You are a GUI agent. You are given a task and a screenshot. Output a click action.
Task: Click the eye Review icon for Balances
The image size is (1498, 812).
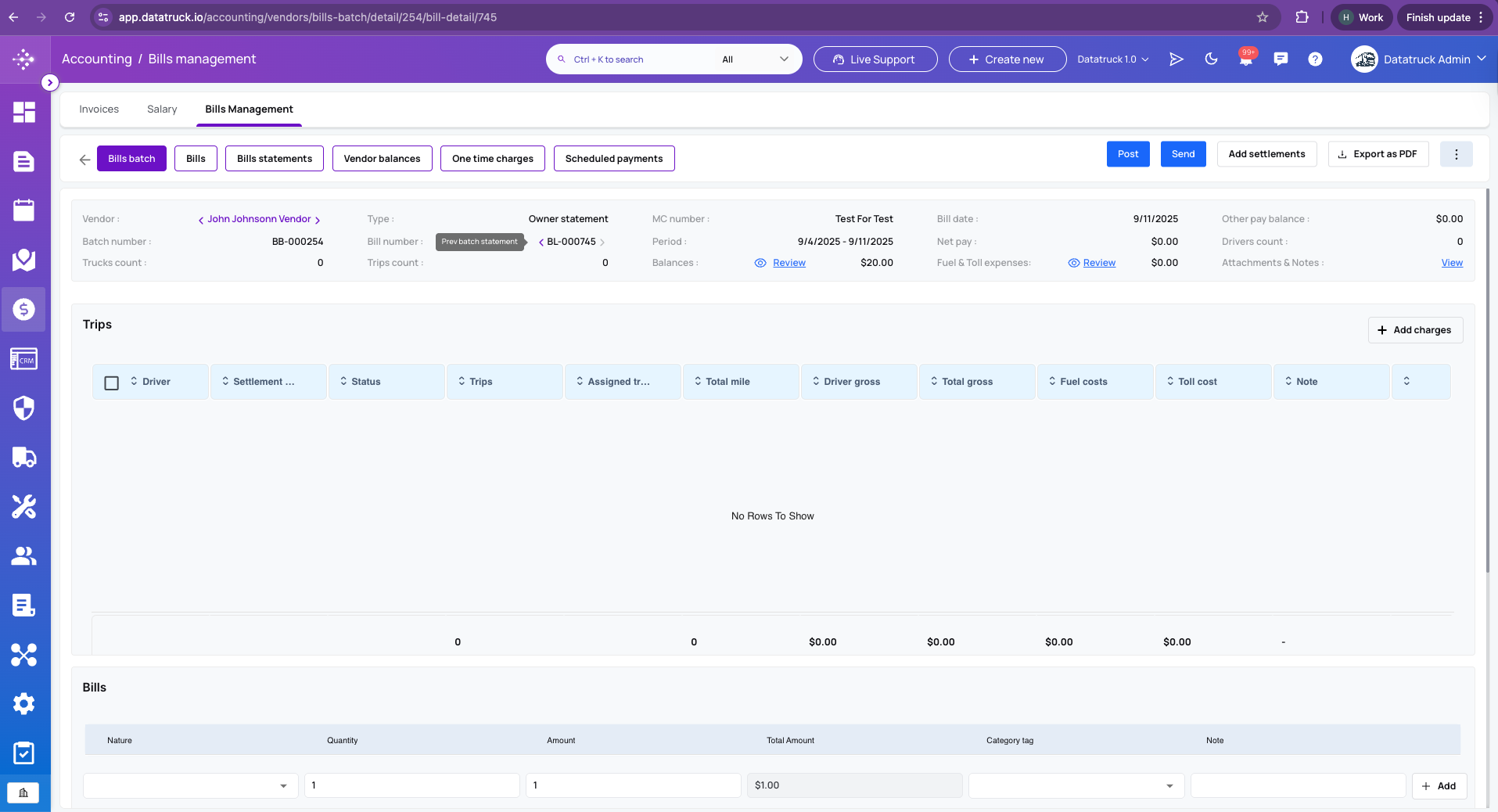pyautogui.click(x=760, y=263)
